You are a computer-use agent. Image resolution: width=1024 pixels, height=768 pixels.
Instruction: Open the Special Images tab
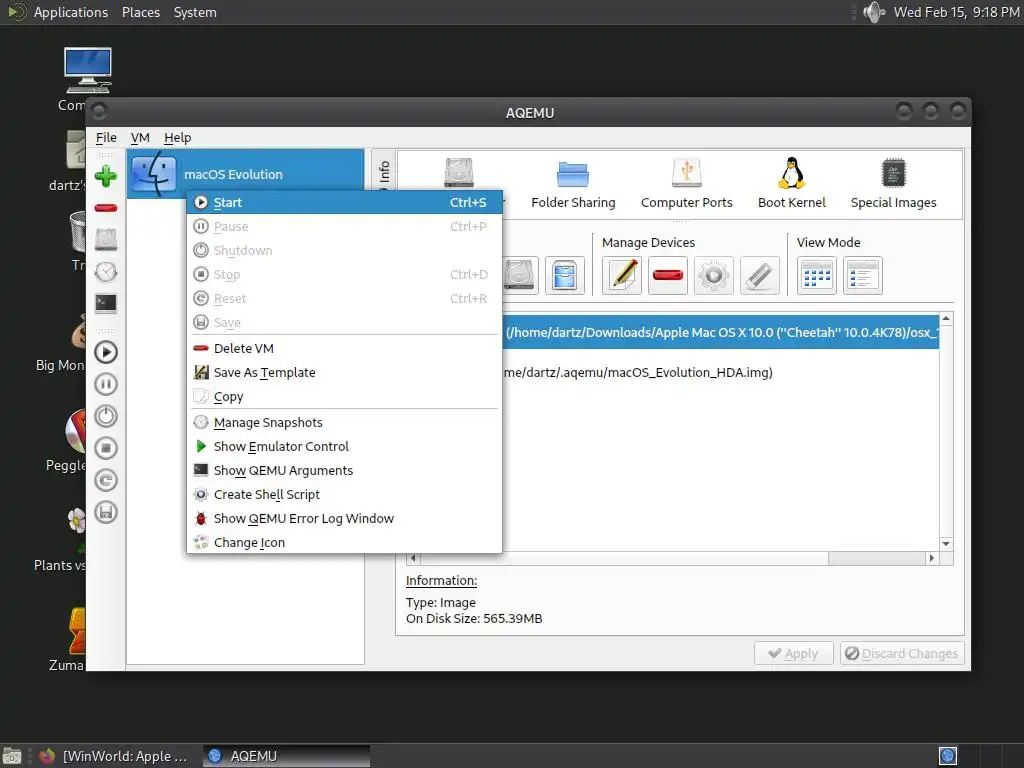pos(893,185)
